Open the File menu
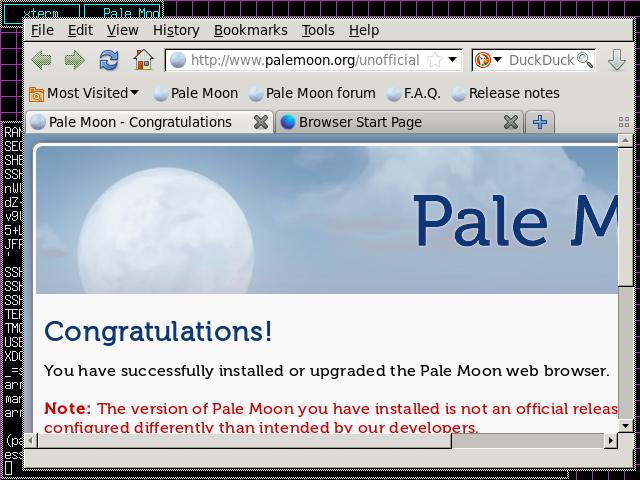 42,30
